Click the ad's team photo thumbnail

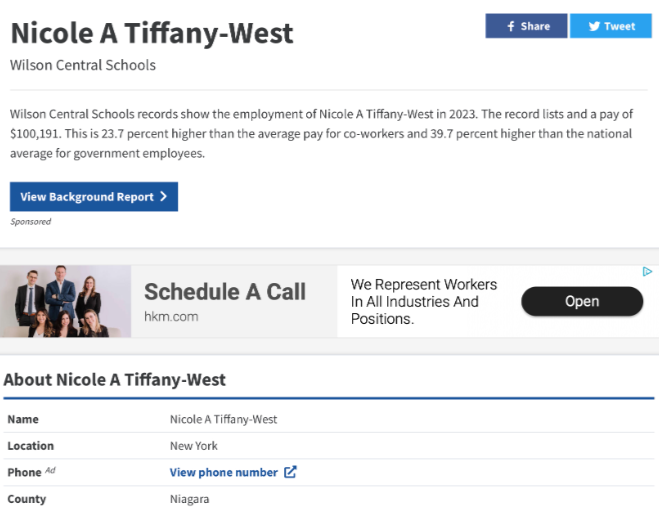point(65,301)
